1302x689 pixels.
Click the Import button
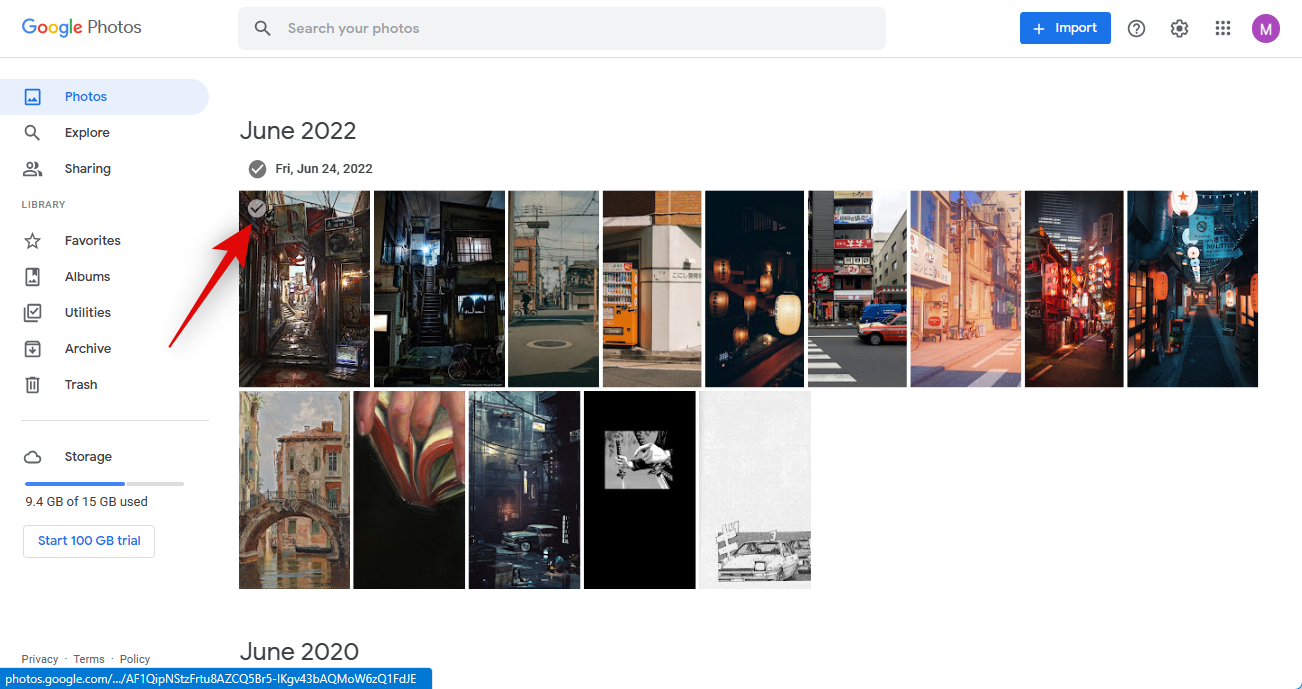1065,28
